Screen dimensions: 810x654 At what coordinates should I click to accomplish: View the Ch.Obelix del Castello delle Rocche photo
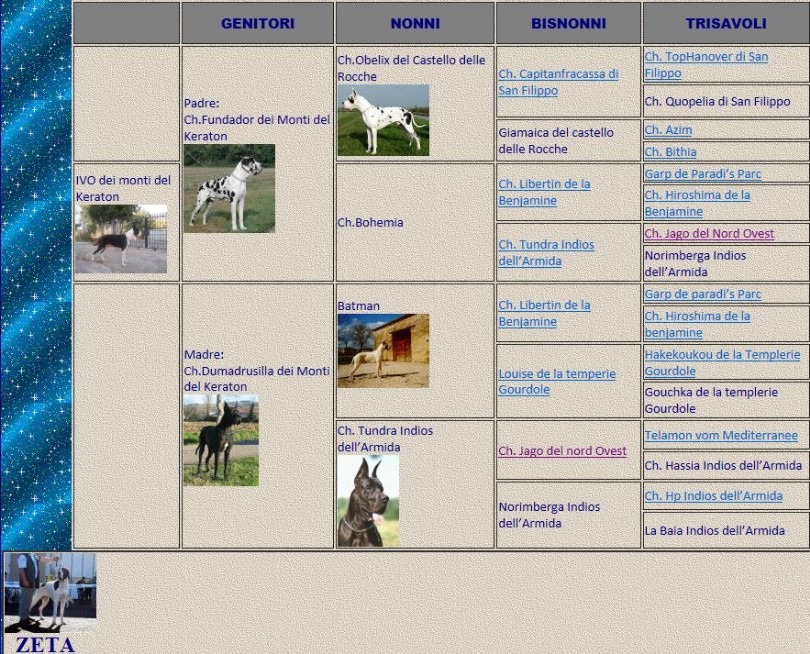click(x=383, y=120)
